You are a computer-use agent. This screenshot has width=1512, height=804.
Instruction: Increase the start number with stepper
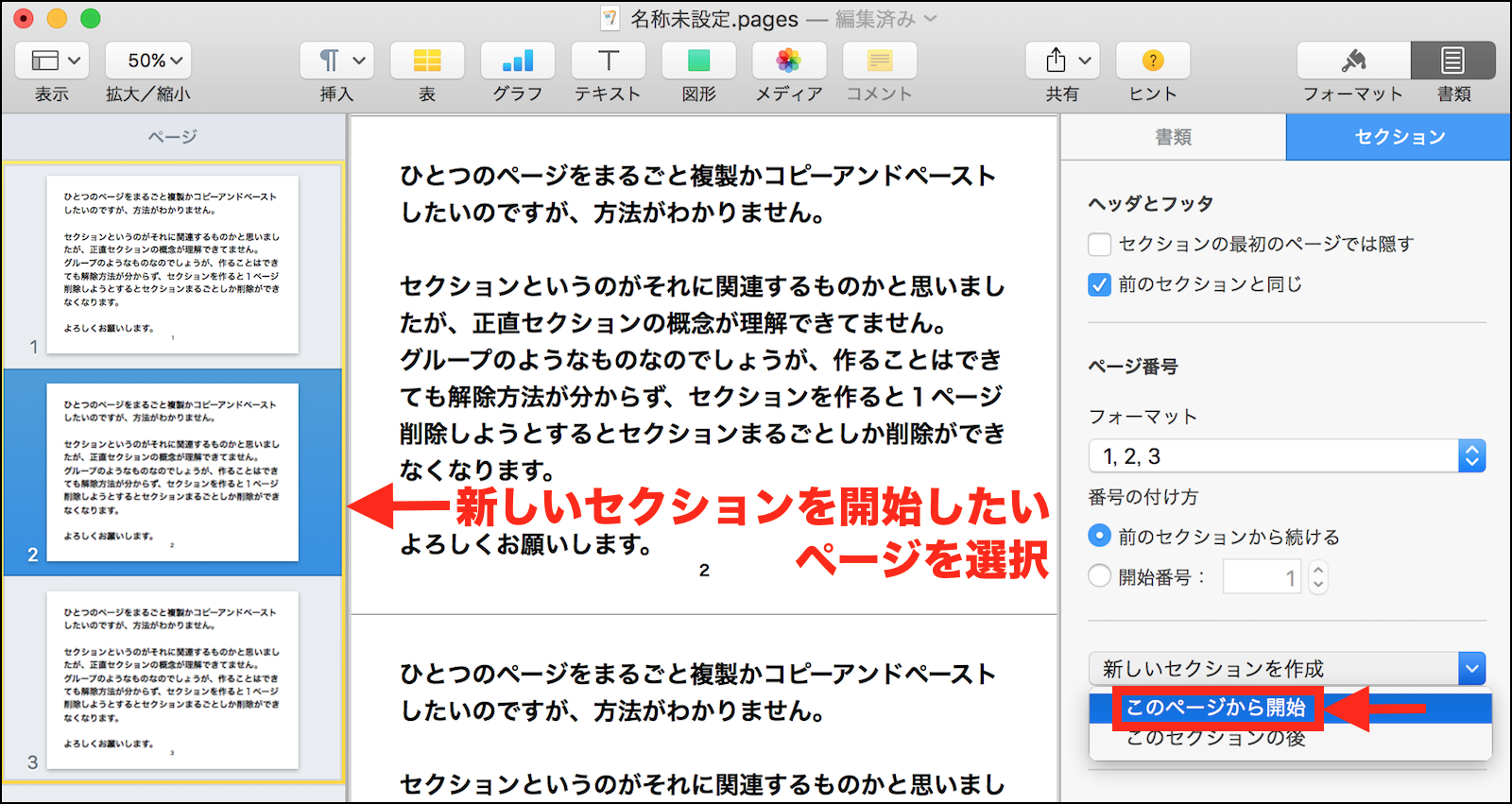tap(1318, 569)
